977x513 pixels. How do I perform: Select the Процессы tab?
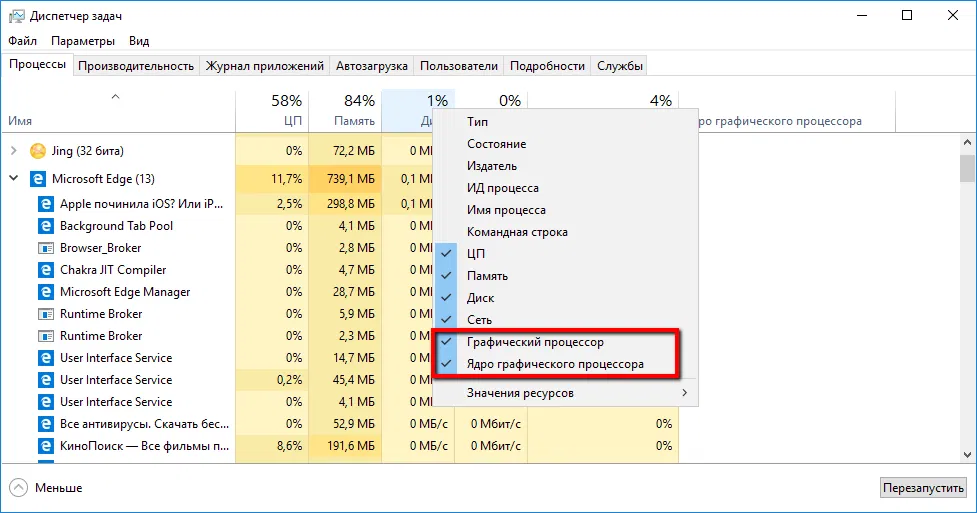(x=37, y=64)
